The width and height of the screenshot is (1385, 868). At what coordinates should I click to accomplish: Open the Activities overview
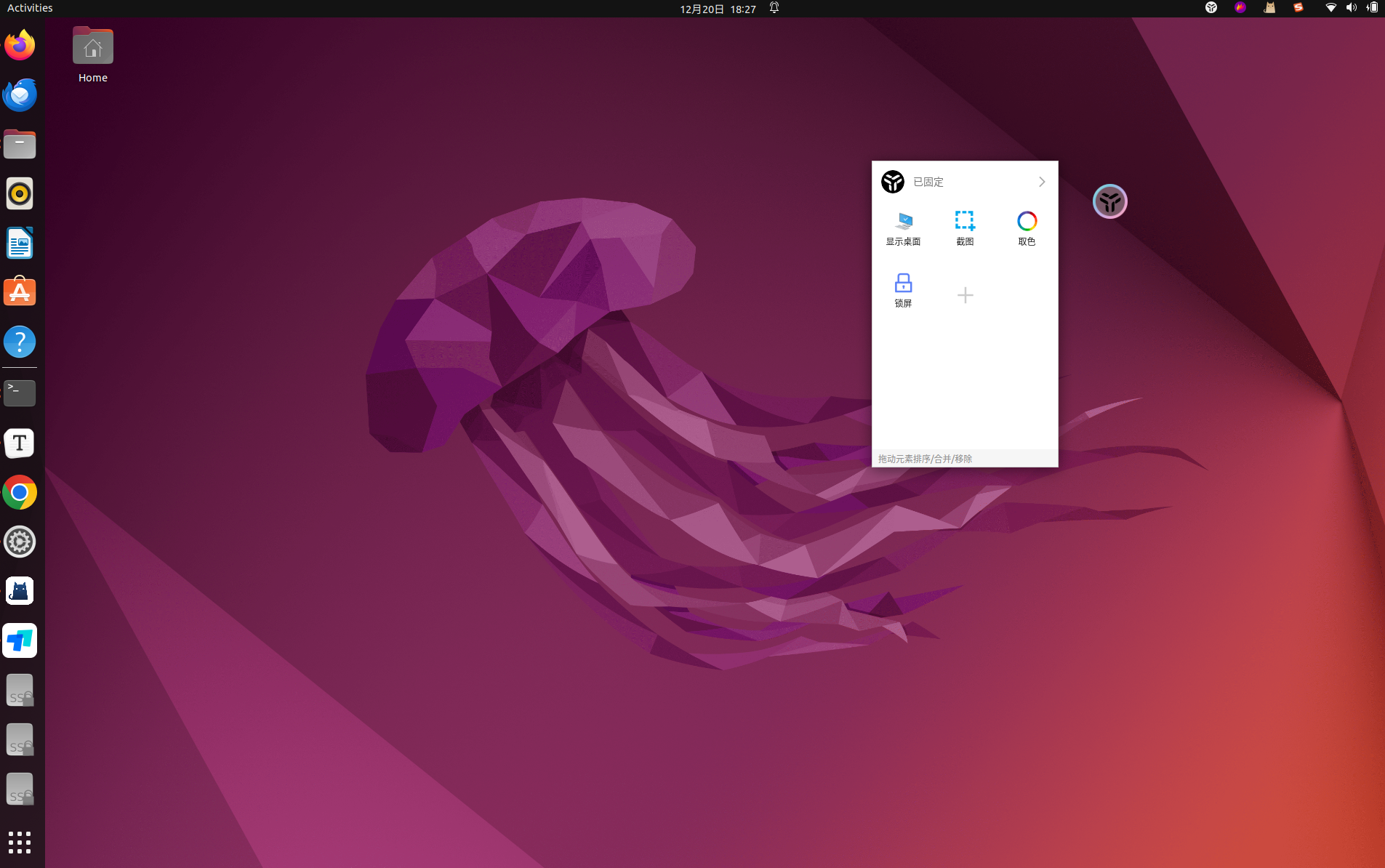click(30, 8)
